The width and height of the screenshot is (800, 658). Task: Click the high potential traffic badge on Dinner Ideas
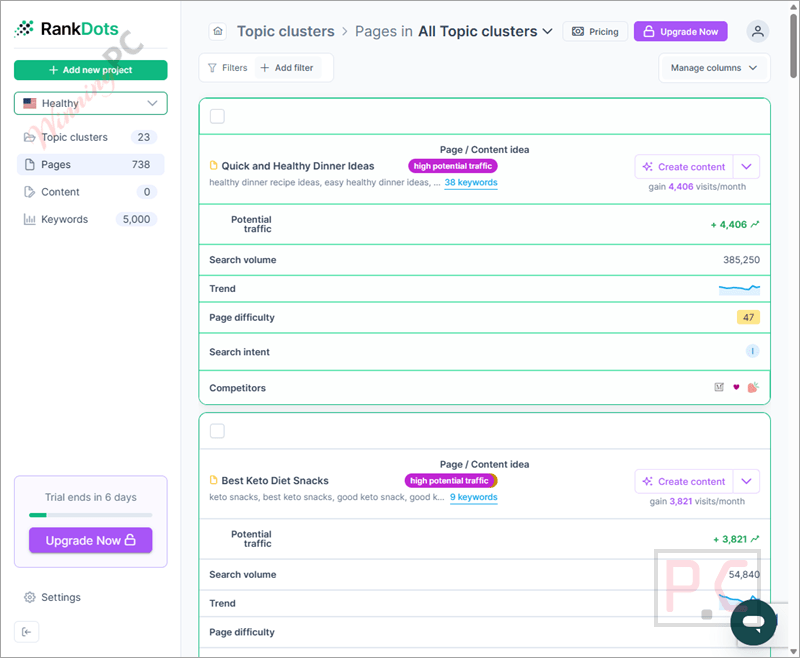pos(453,166)
